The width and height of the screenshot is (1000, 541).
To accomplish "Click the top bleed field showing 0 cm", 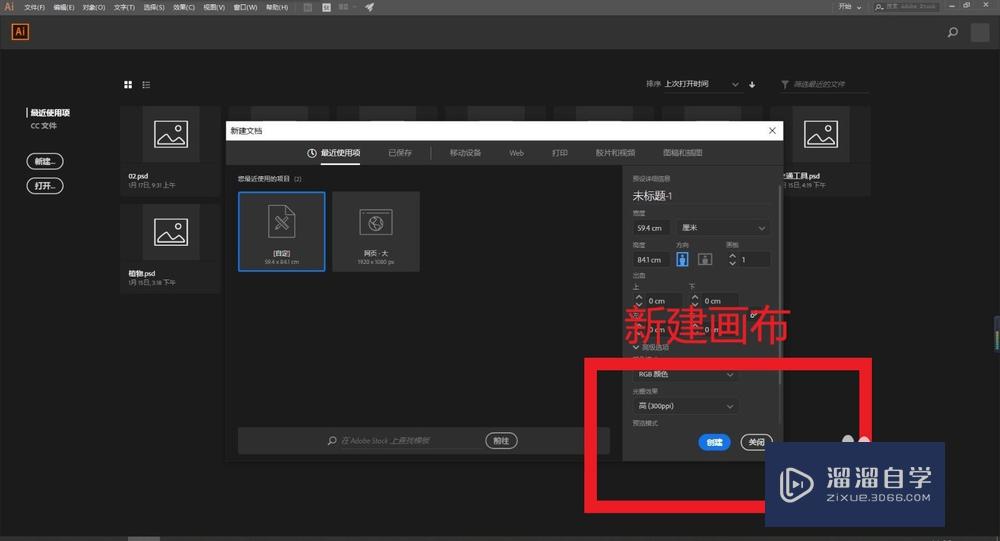I will tap(664, 300).
